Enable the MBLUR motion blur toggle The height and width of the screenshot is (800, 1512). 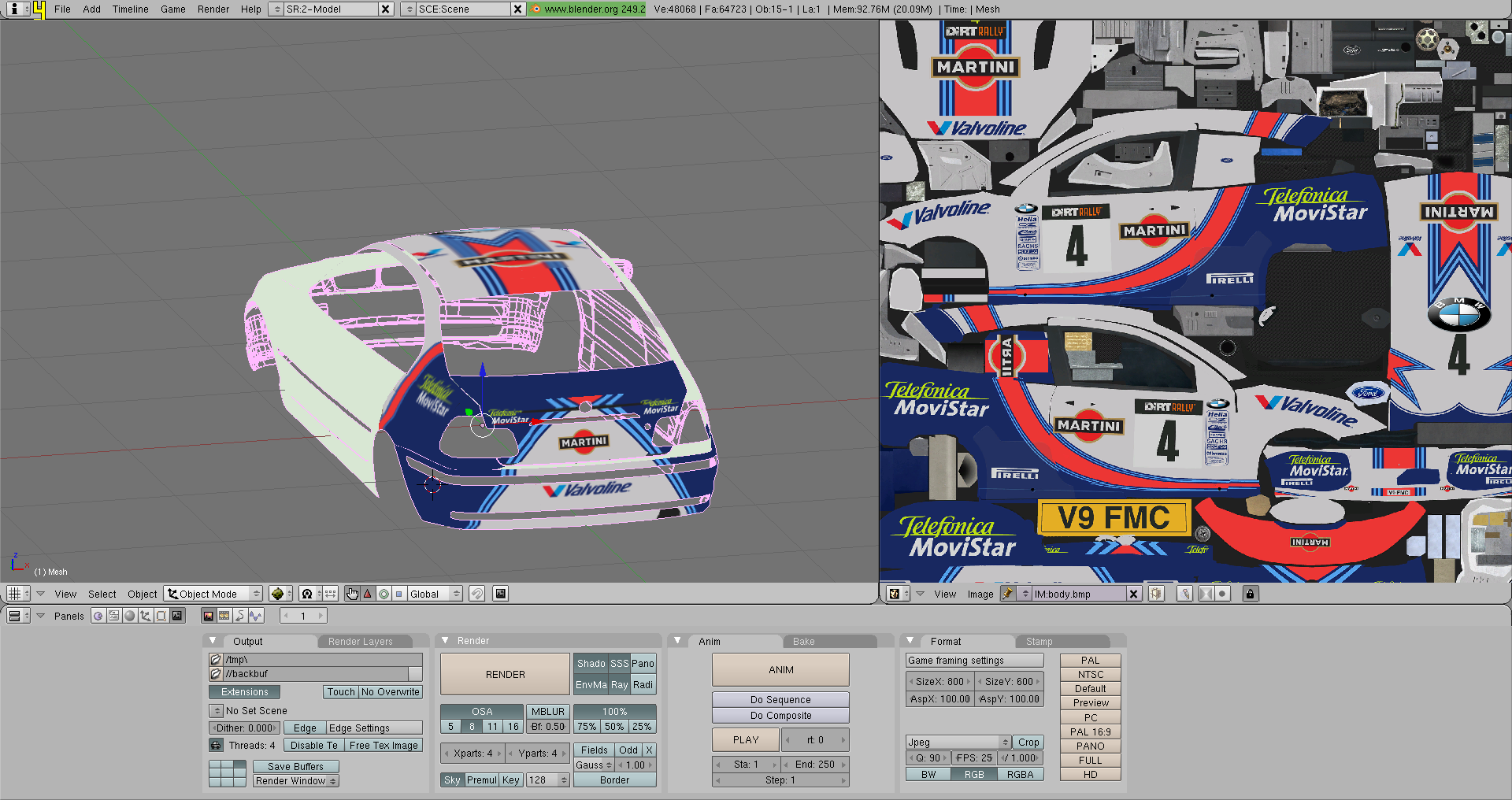[548, 711]
